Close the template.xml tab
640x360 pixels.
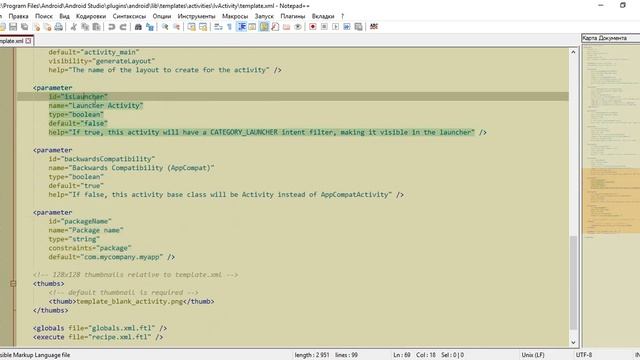pyautogui.click(x=28, y=41)
